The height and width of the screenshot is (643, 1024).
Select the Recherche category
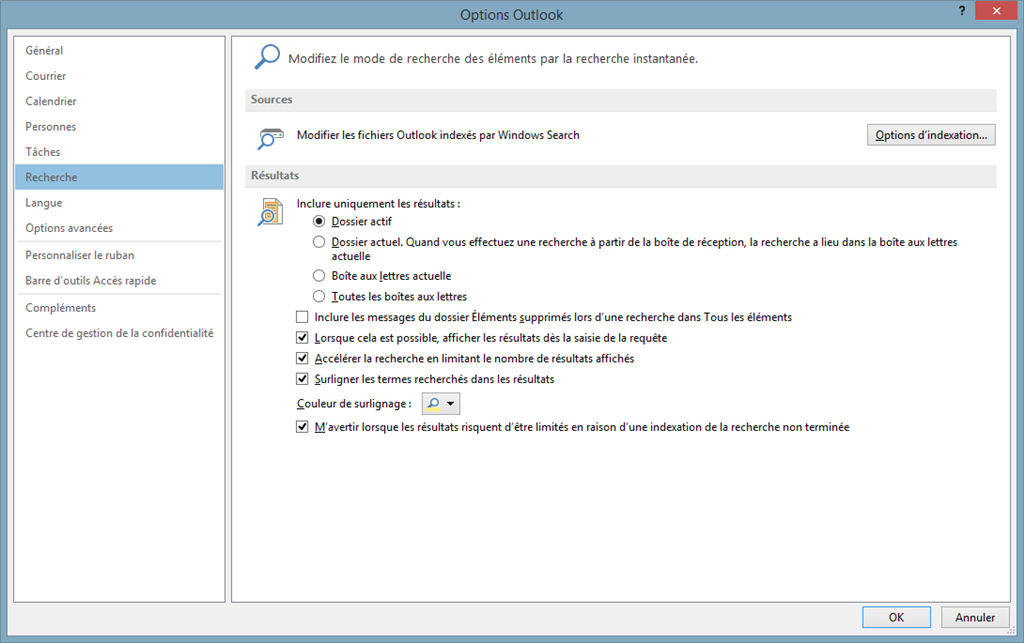point(119,177)
